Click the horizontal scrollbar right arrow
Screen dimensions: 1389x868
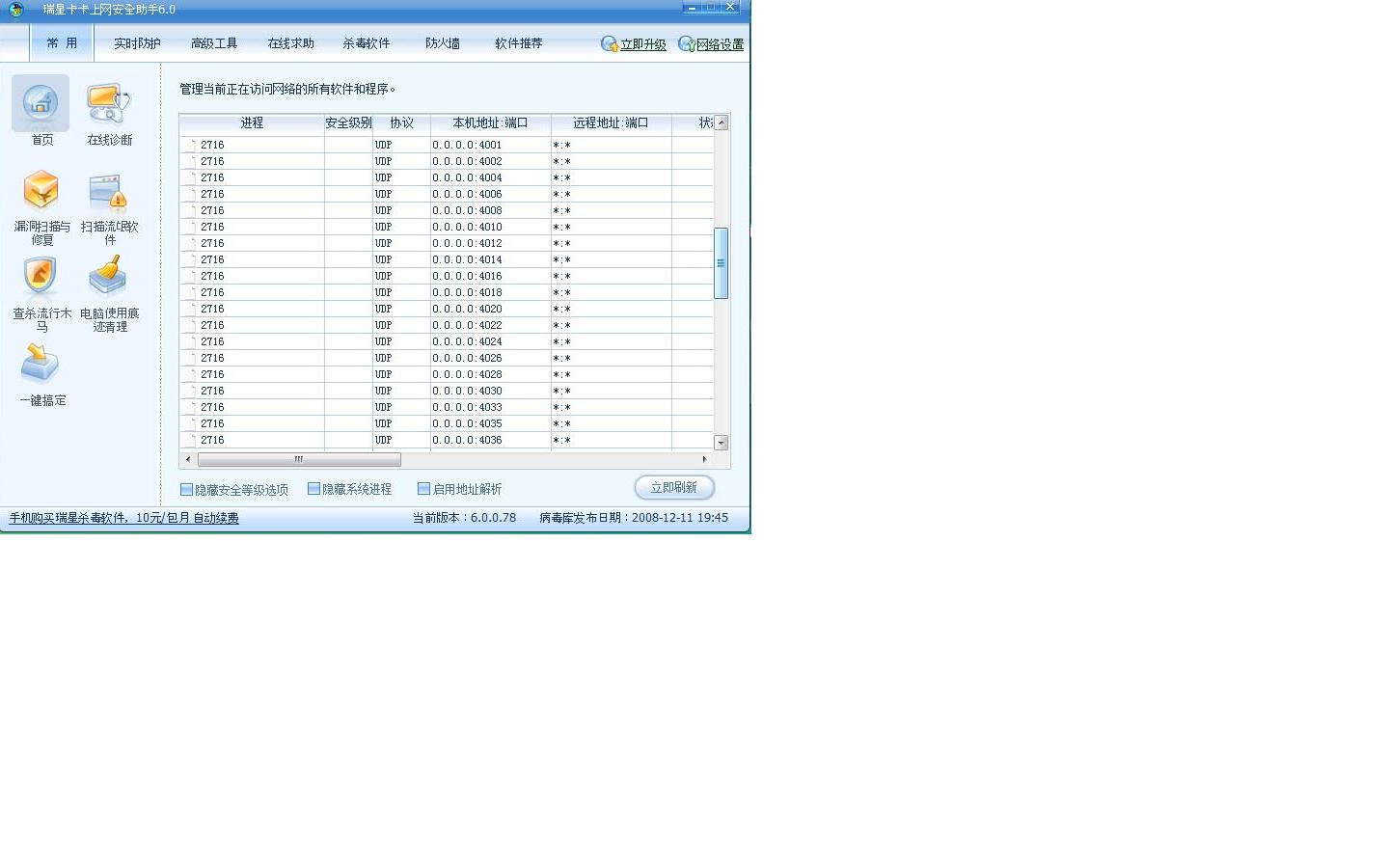click(705, 460)
